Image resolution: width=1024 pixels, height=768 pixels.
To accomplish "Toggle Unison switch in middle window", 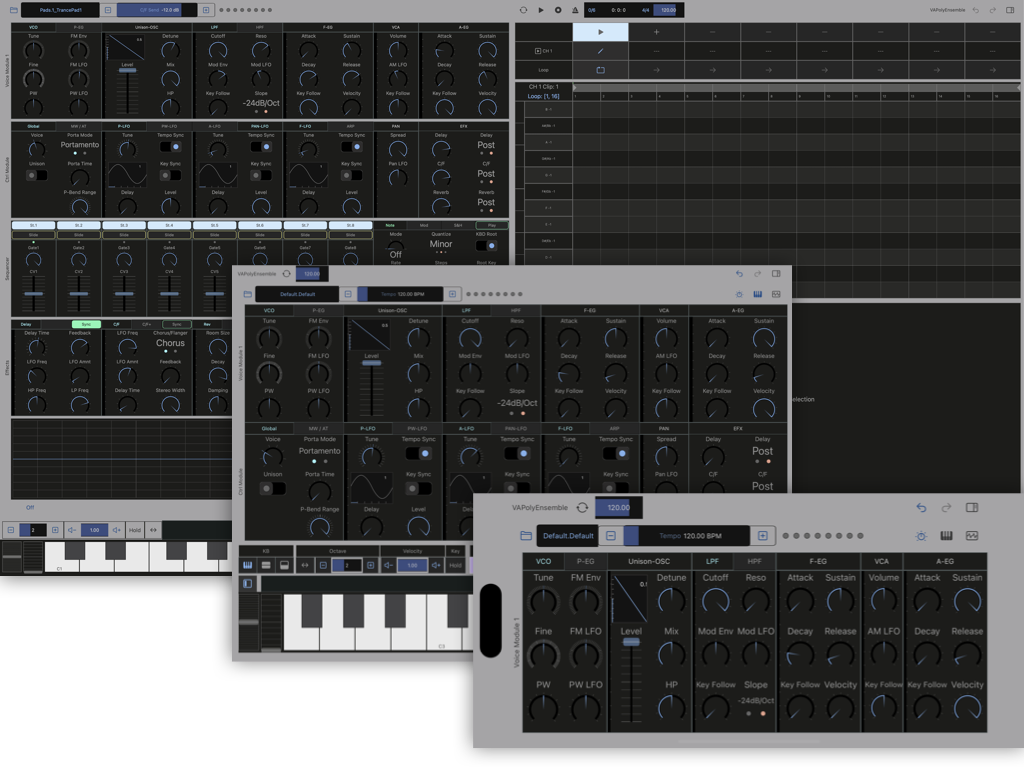I will click(273, 488).
